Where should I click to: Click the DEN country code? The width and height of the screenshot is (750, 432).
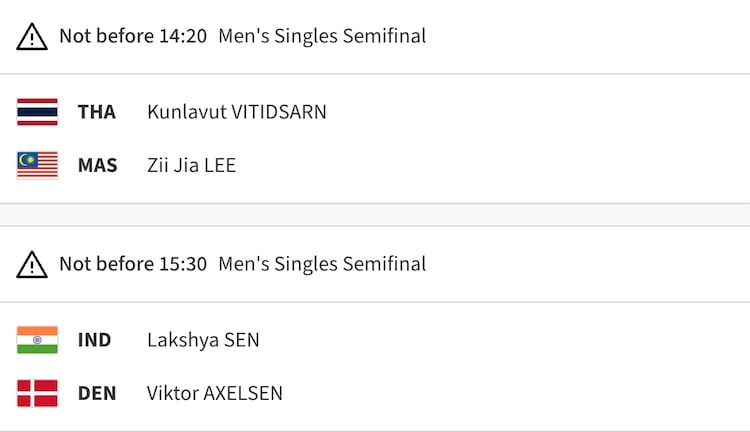pyautogui.click(x=97, y=393)
